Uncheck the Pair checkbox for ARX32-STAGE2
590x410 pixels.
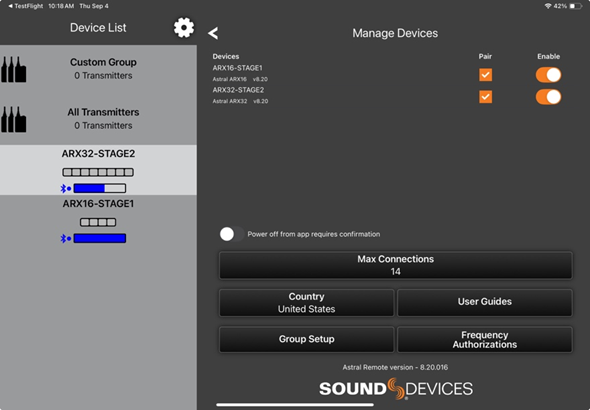(x=485, y=97)
